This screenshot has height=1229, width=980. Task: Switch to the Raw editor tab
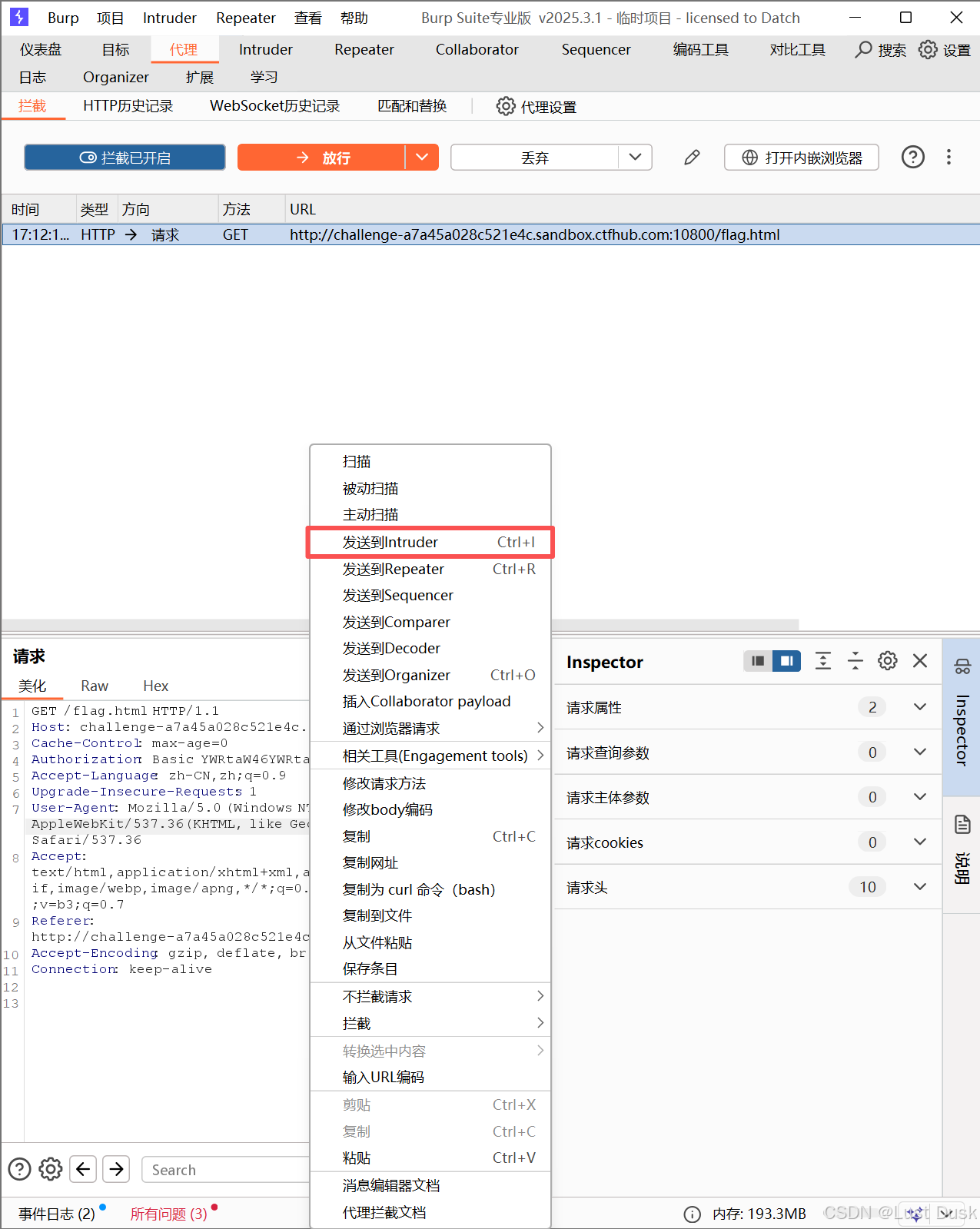tap(95, 686)
